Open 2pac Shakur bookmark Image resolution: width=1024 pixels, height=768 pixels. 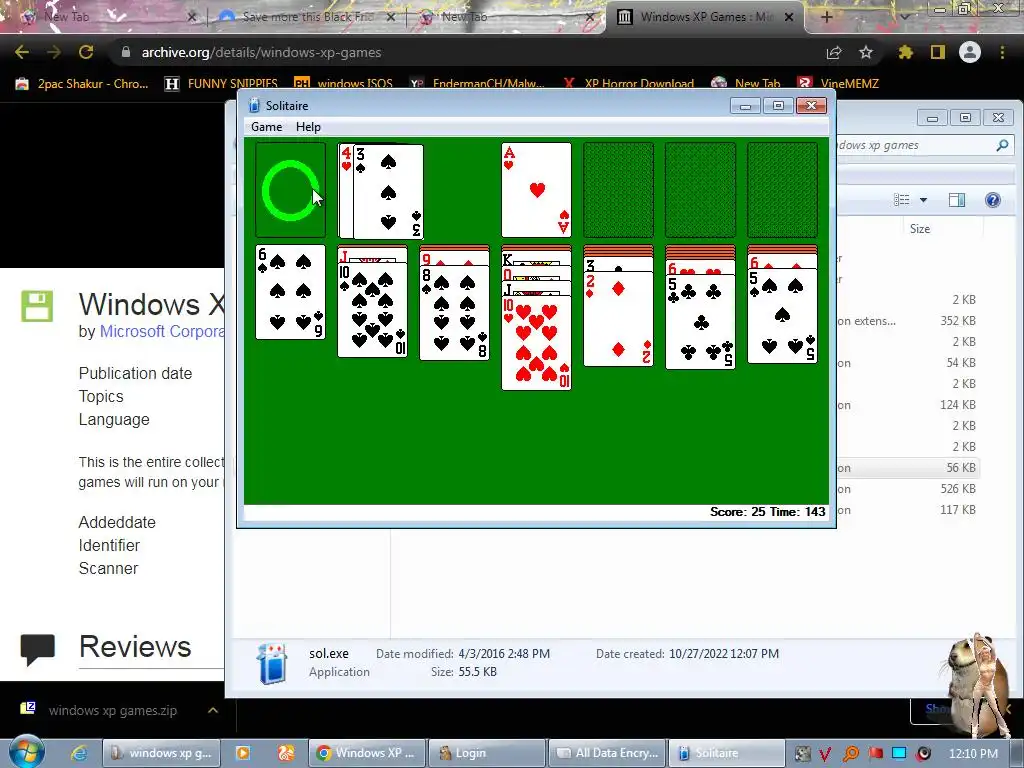click(82, 84)
